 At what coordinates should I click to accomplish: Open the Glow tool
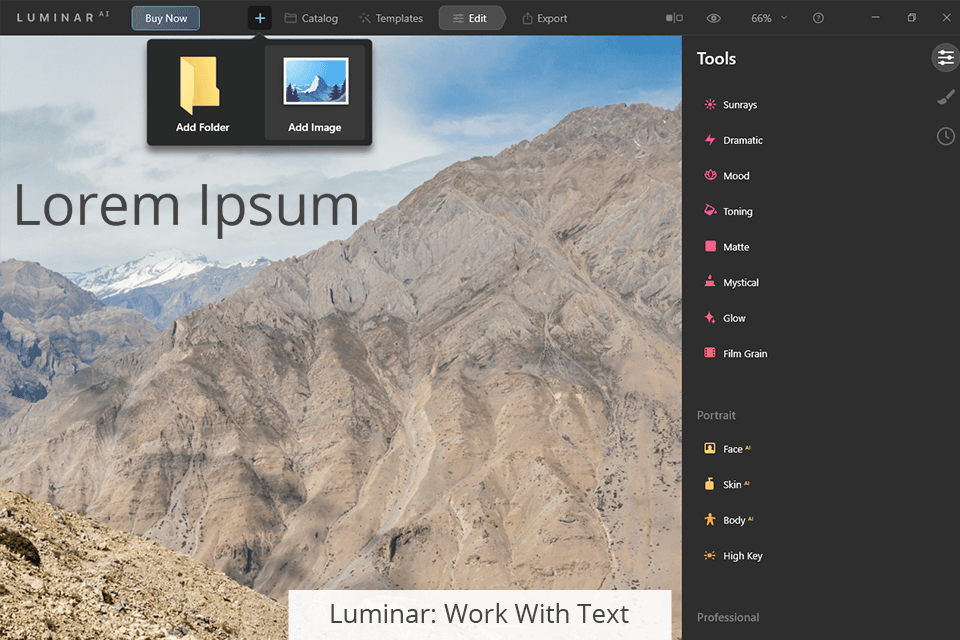click(x=725, y=318)
